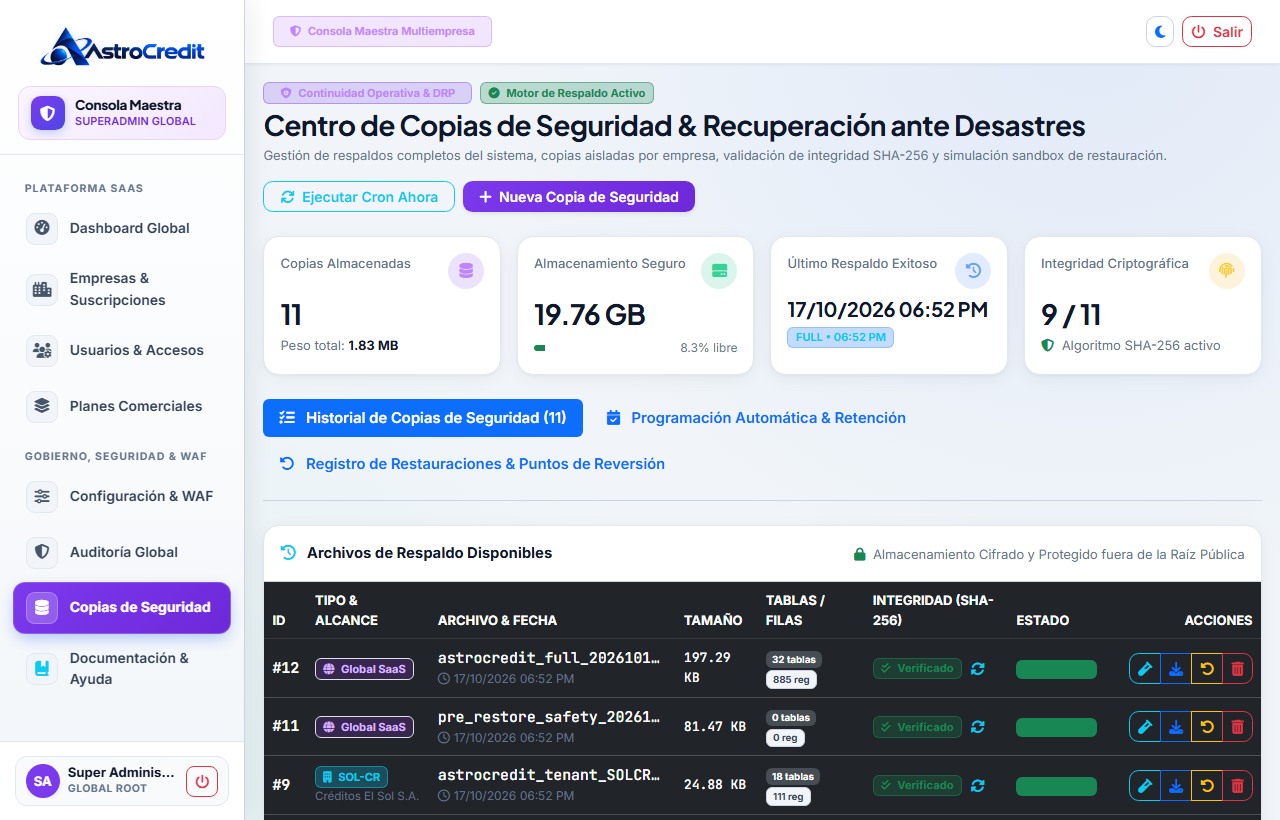
Task: Click the history clock icon in Último Respaldo card
Action: [973, 270]
